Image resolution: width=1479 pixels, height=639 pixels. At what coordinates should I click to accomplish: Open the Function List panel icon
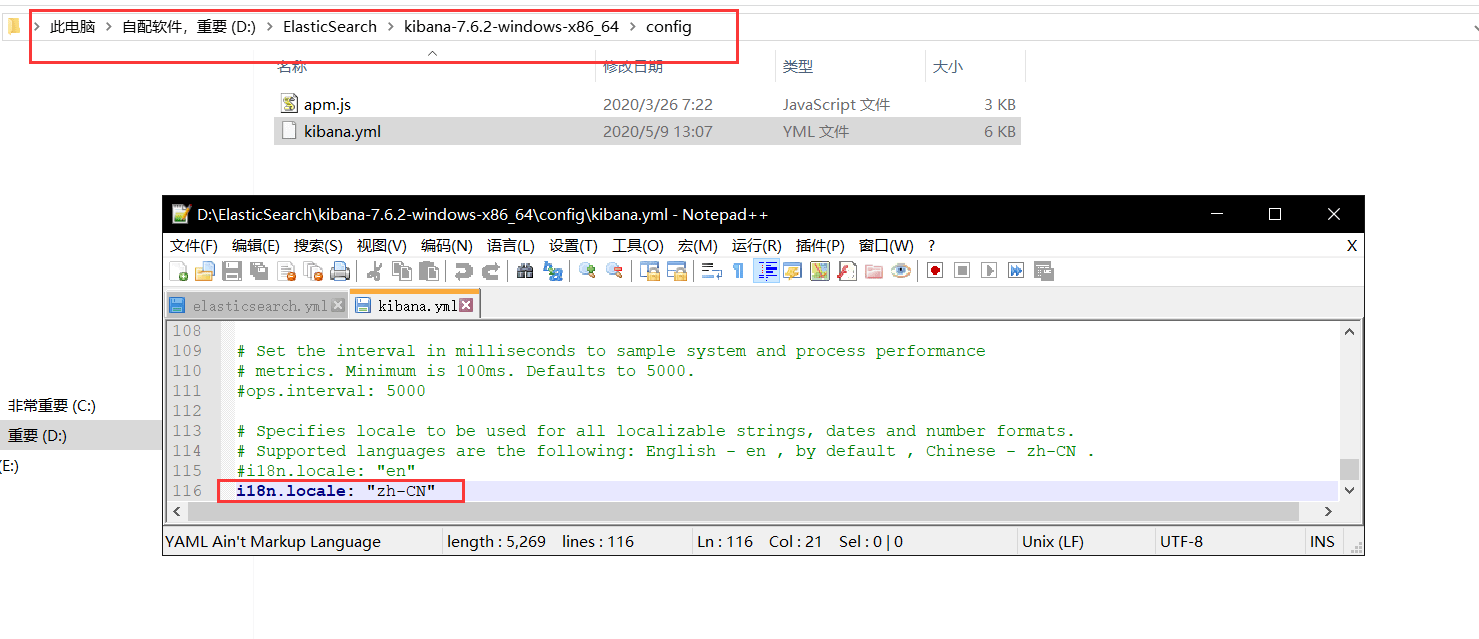(847, 271)
